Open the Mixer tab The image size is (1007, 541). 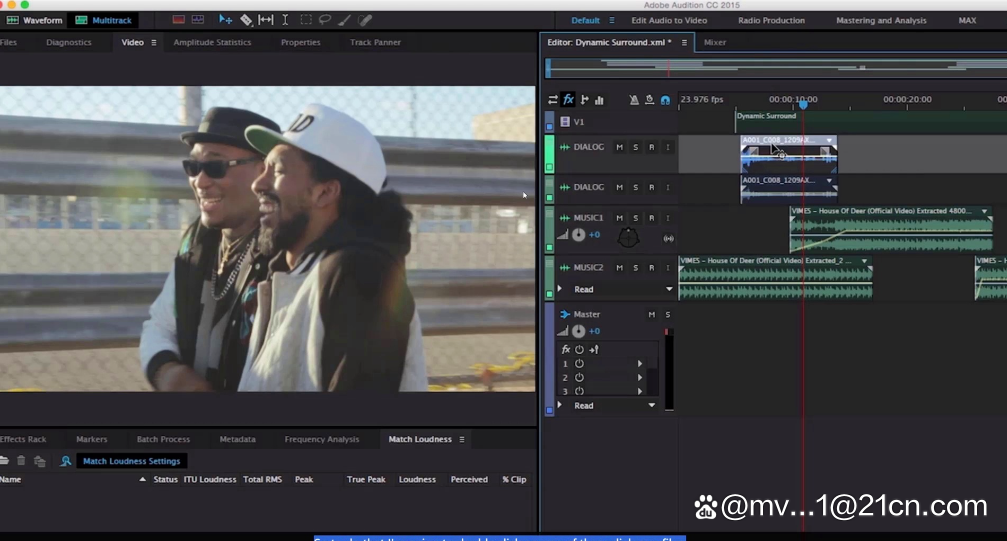(715, 42)
